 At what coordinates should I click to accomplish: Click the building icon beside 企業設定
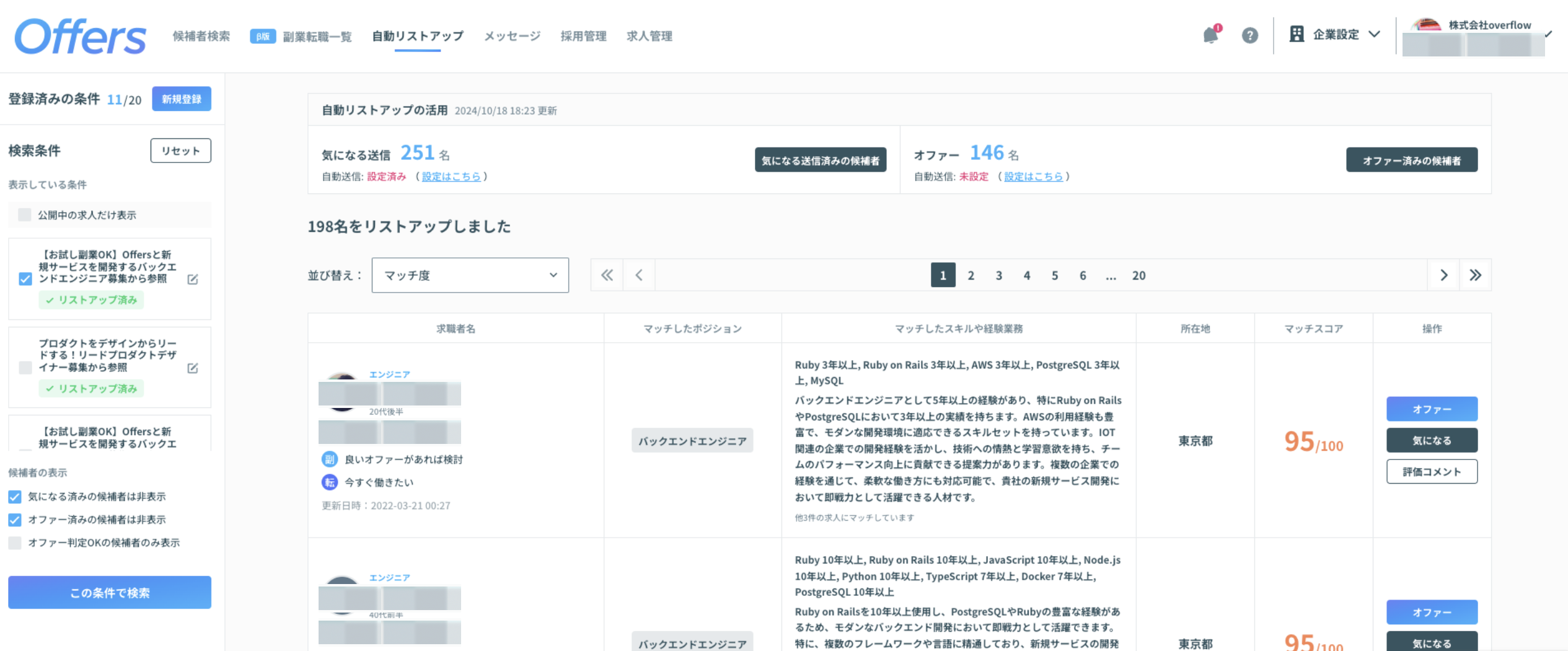click(x=1297, y=34)
